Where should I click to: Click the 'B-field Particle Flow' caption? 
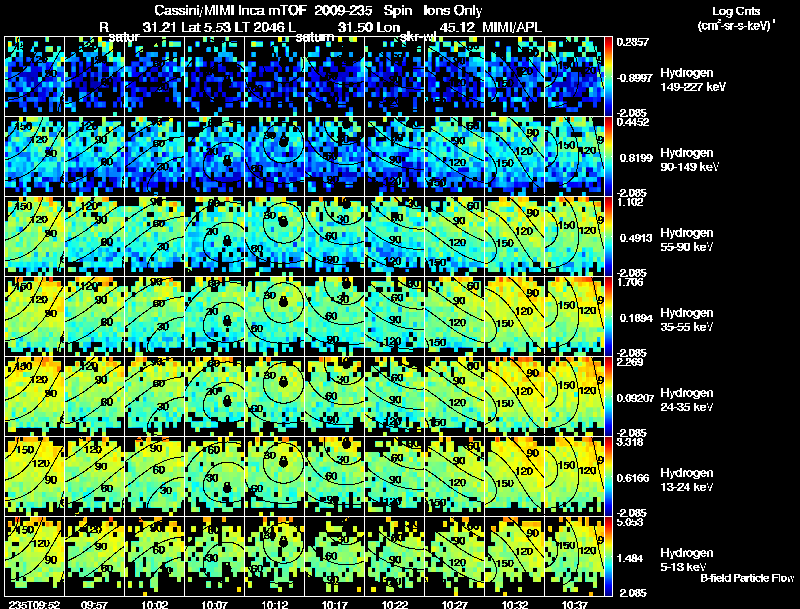pos(747,578)
